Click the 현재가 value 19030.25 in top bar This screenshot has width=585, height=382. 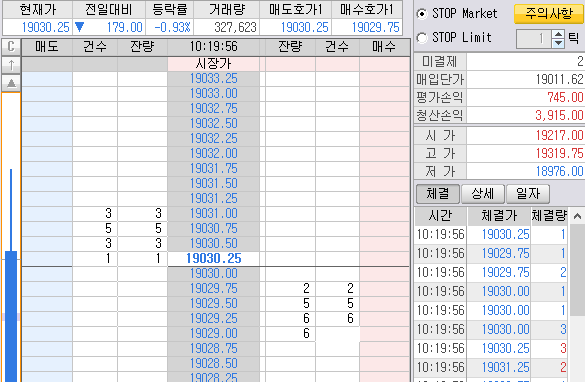(46, 27)
